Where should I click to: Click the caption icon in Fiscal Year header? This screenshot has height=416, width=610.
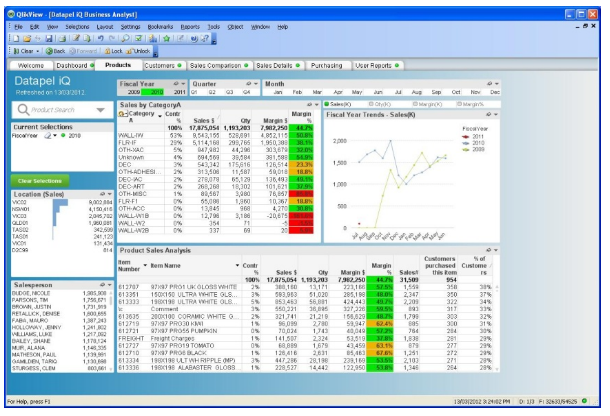[x=176, y=84]
